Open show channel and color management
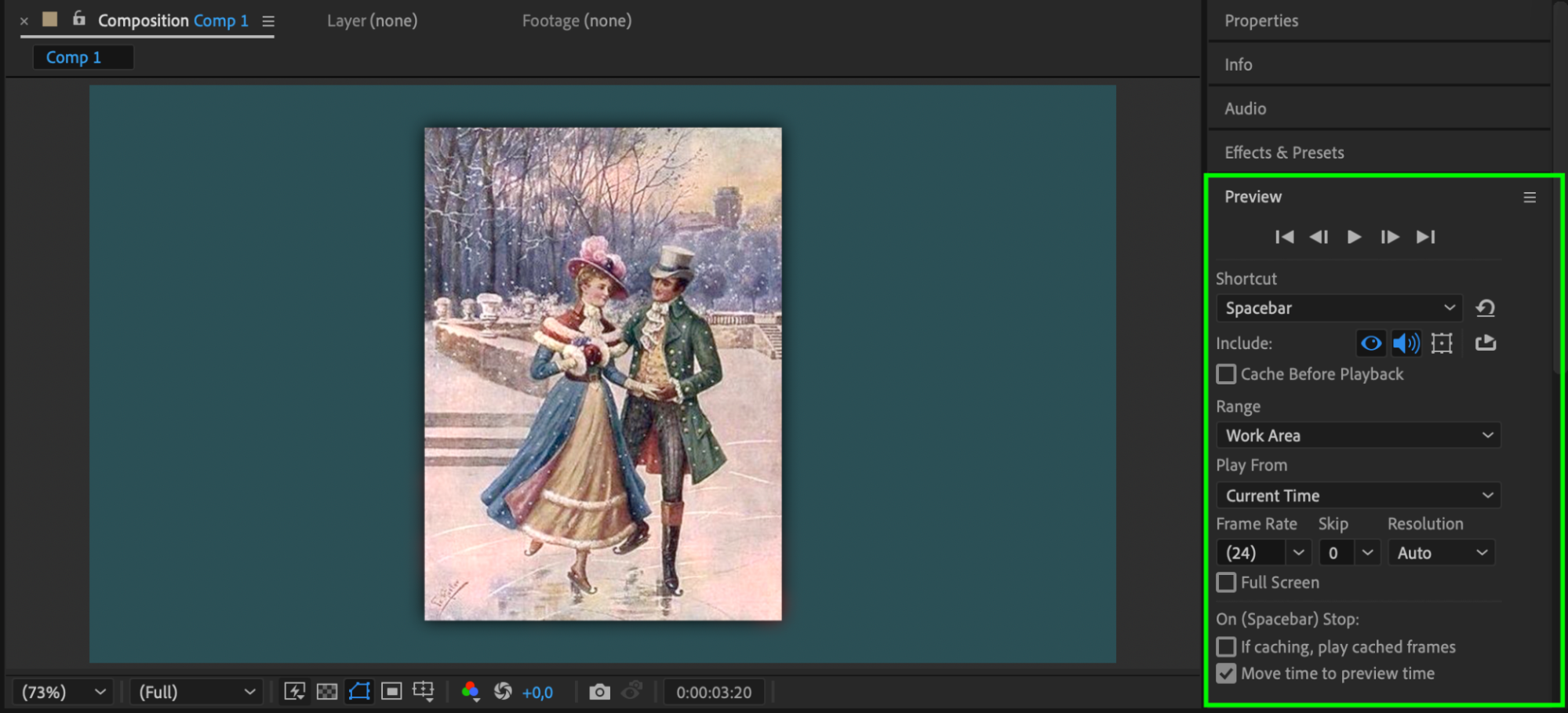This screenshot has height=713, width=1568. (471, 692)
